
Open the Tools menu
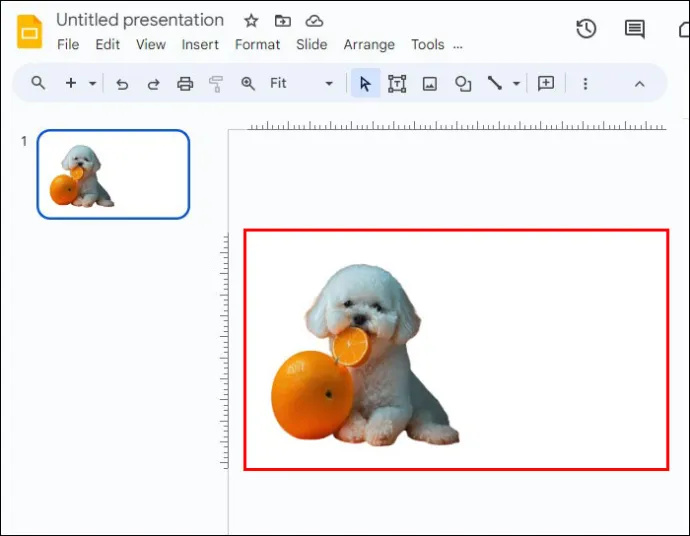(428, 44)
